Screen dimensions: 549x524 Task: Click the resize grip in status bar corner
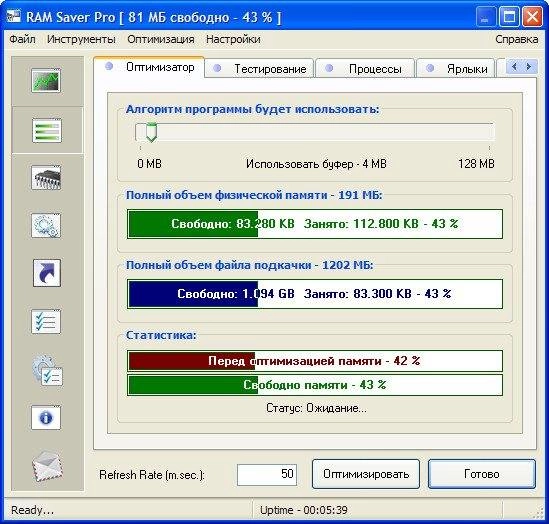538,513
